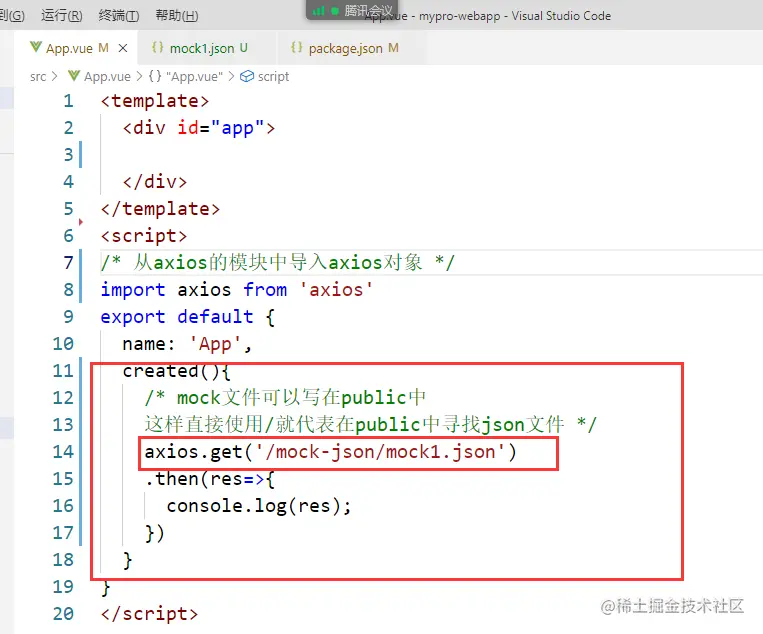
Task: Expand breadcrumb chevron before script
Action: click(231, 76)
